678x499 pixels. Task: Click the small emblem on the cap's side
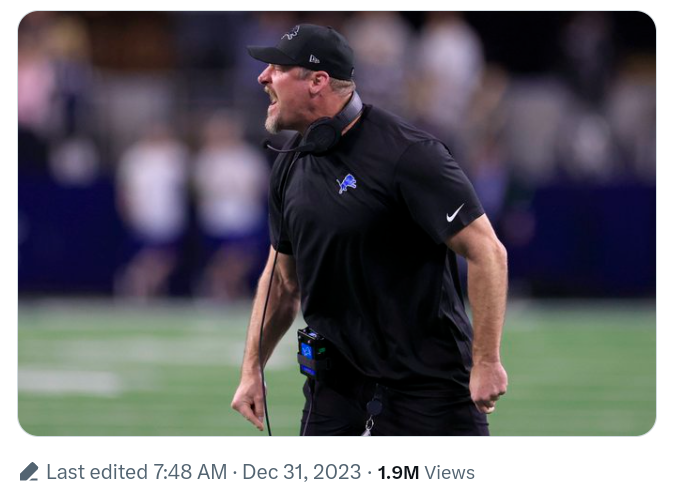[x=313, y=59]
